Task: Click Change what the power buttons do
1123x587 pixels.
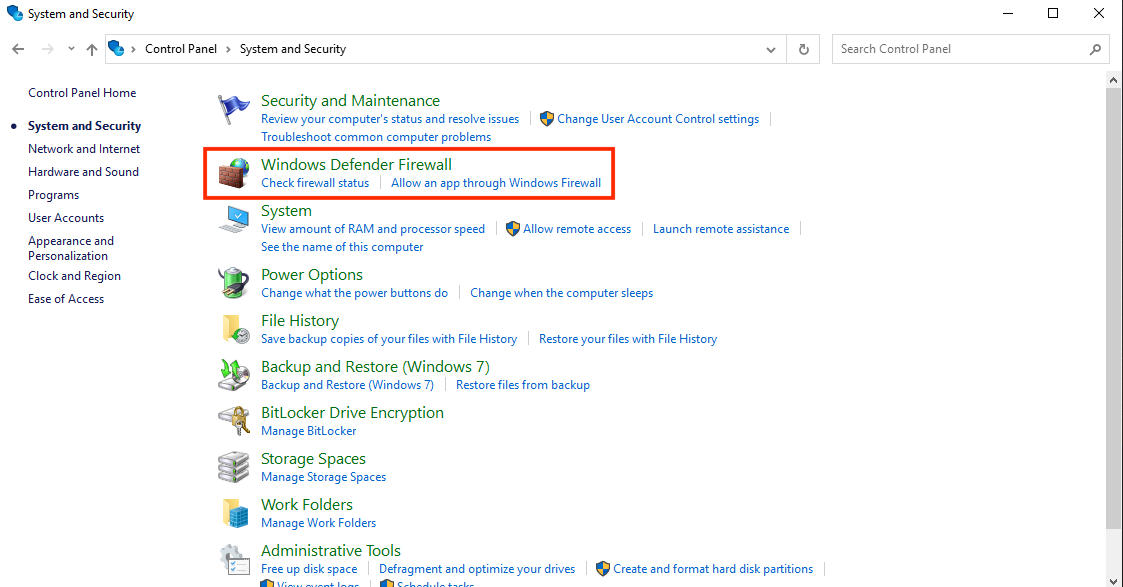Action: pos(354,293)
